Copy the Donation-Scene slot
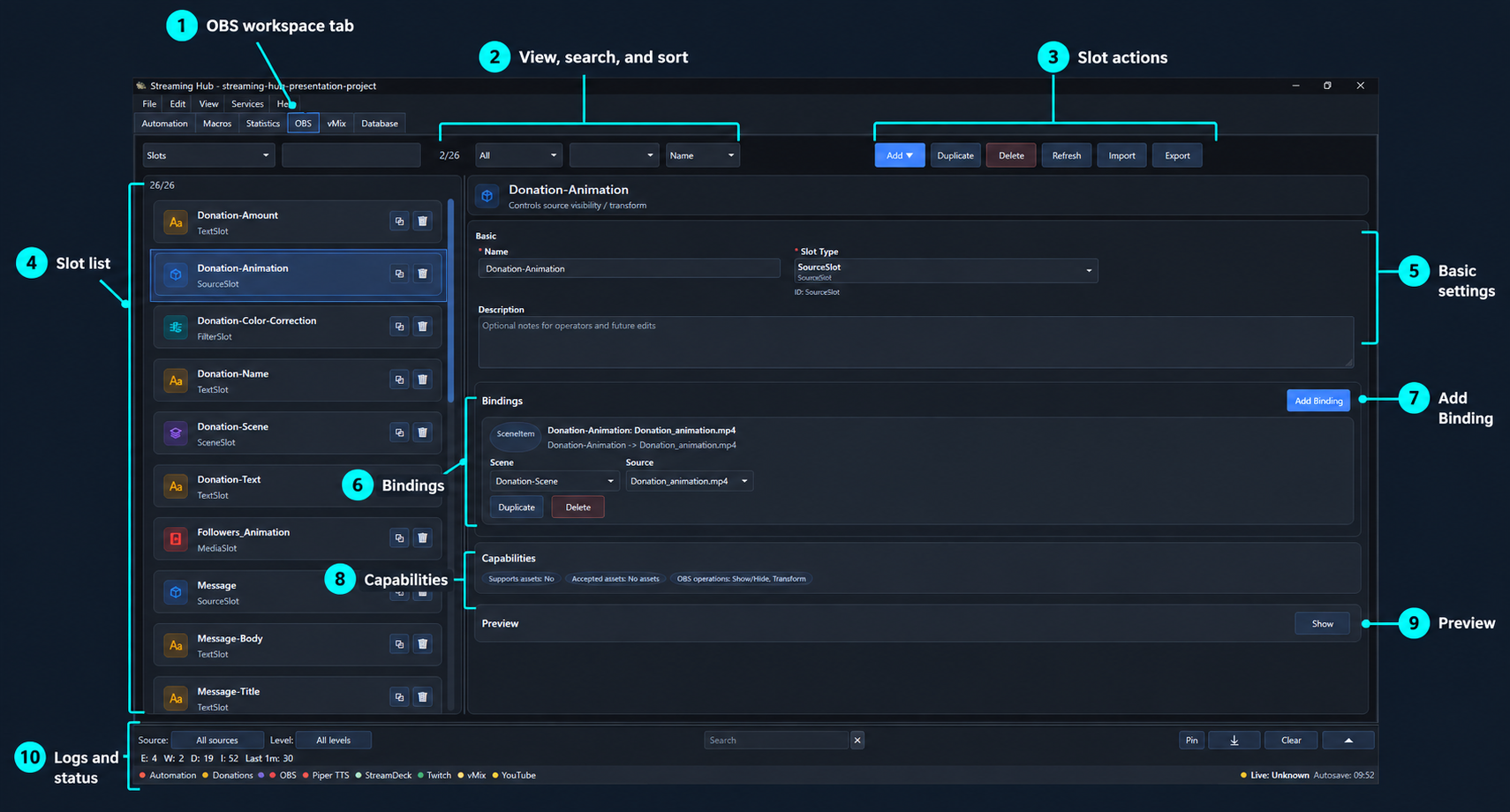Viewport: 1510px width, 812px height. tap(399, 432)
